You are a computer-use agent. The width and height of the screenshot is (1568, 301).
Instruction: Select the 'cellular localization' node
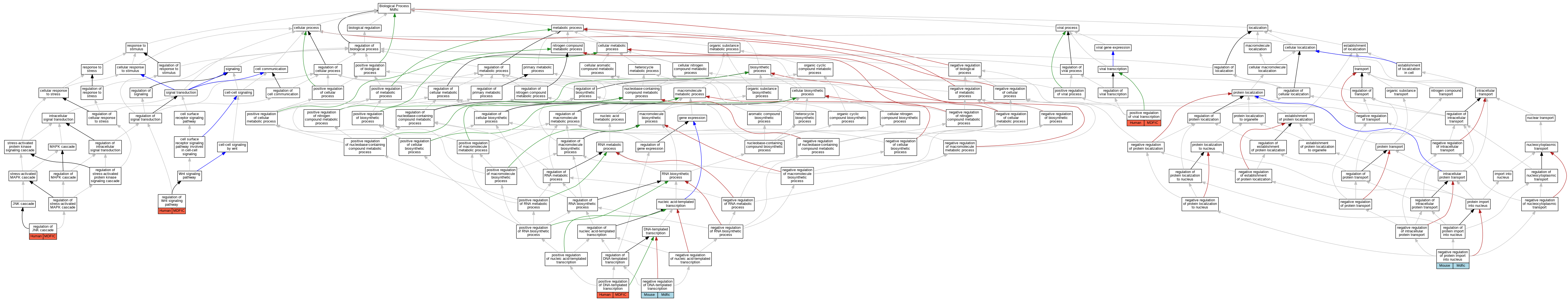click(1300, 47)
